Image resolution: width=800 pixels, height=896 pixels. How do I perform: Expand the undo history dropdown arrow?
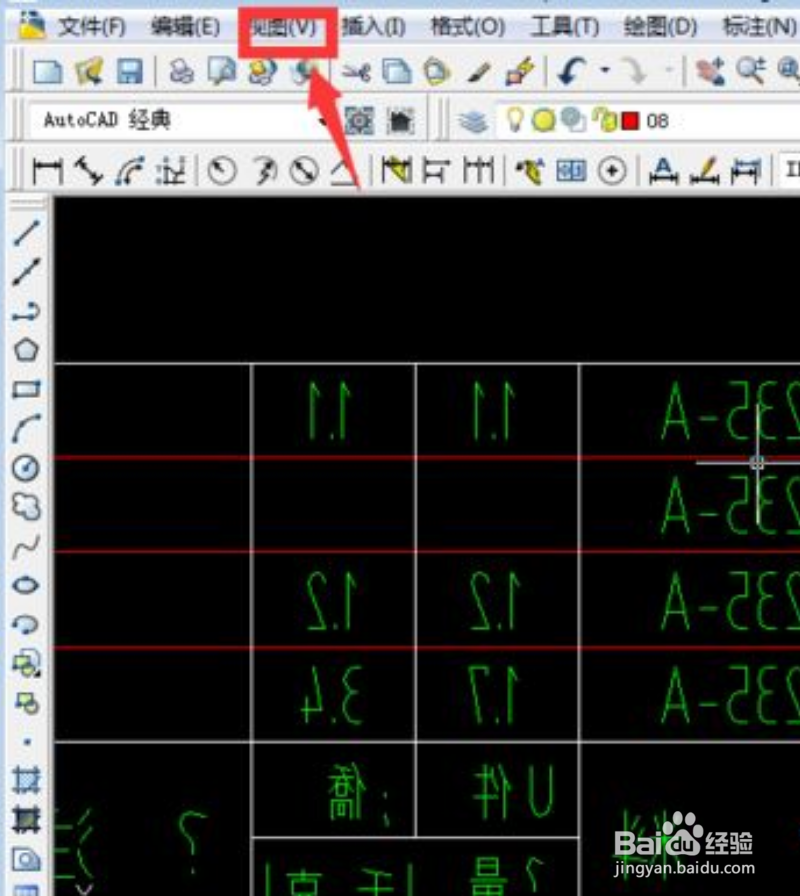pos(605,71)
